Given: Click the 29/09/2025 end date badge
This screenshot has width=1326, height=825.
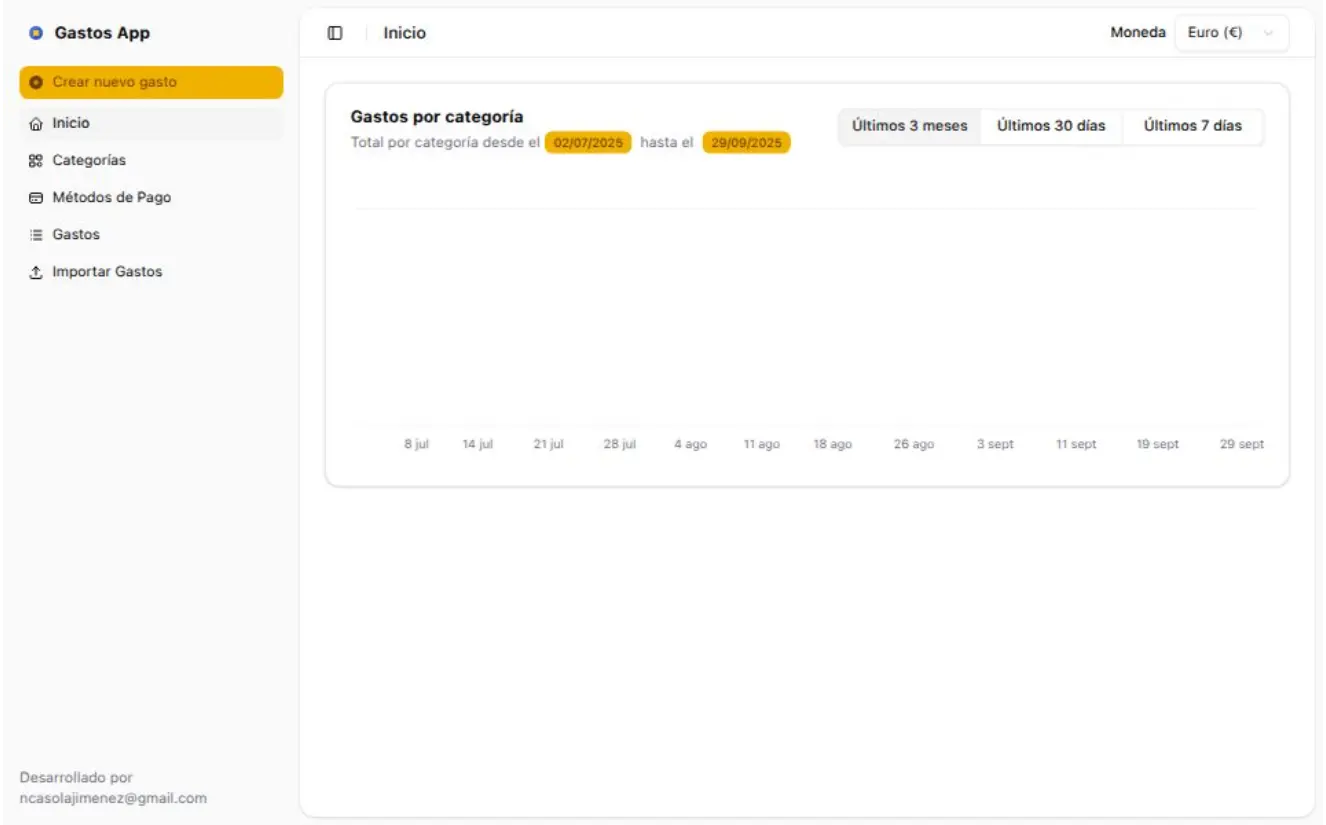Looking at the screenshot, I should tap(746, 143).
